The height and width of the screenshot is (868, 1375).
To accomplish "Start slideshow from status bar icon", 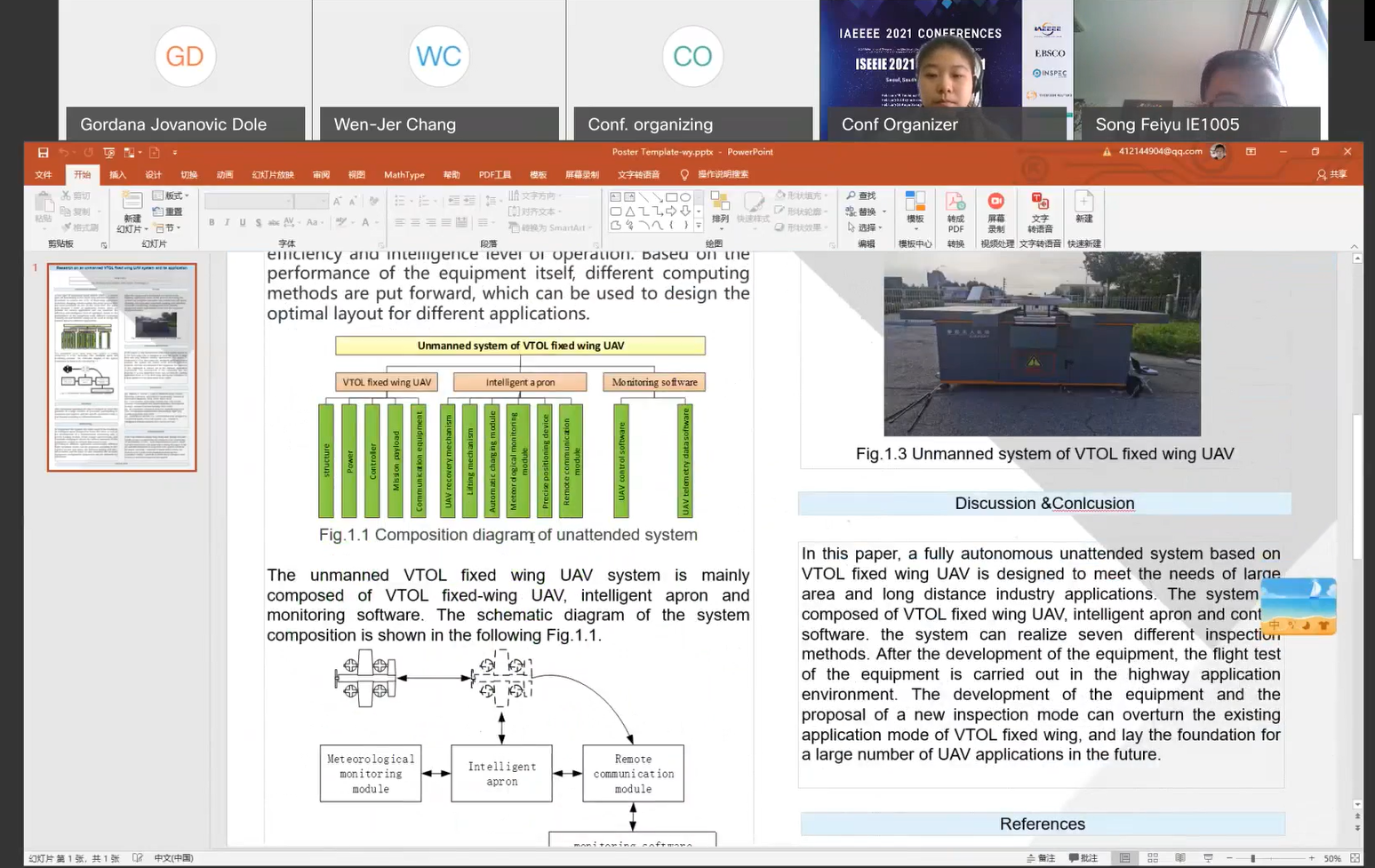I will tap(1208, 858).
